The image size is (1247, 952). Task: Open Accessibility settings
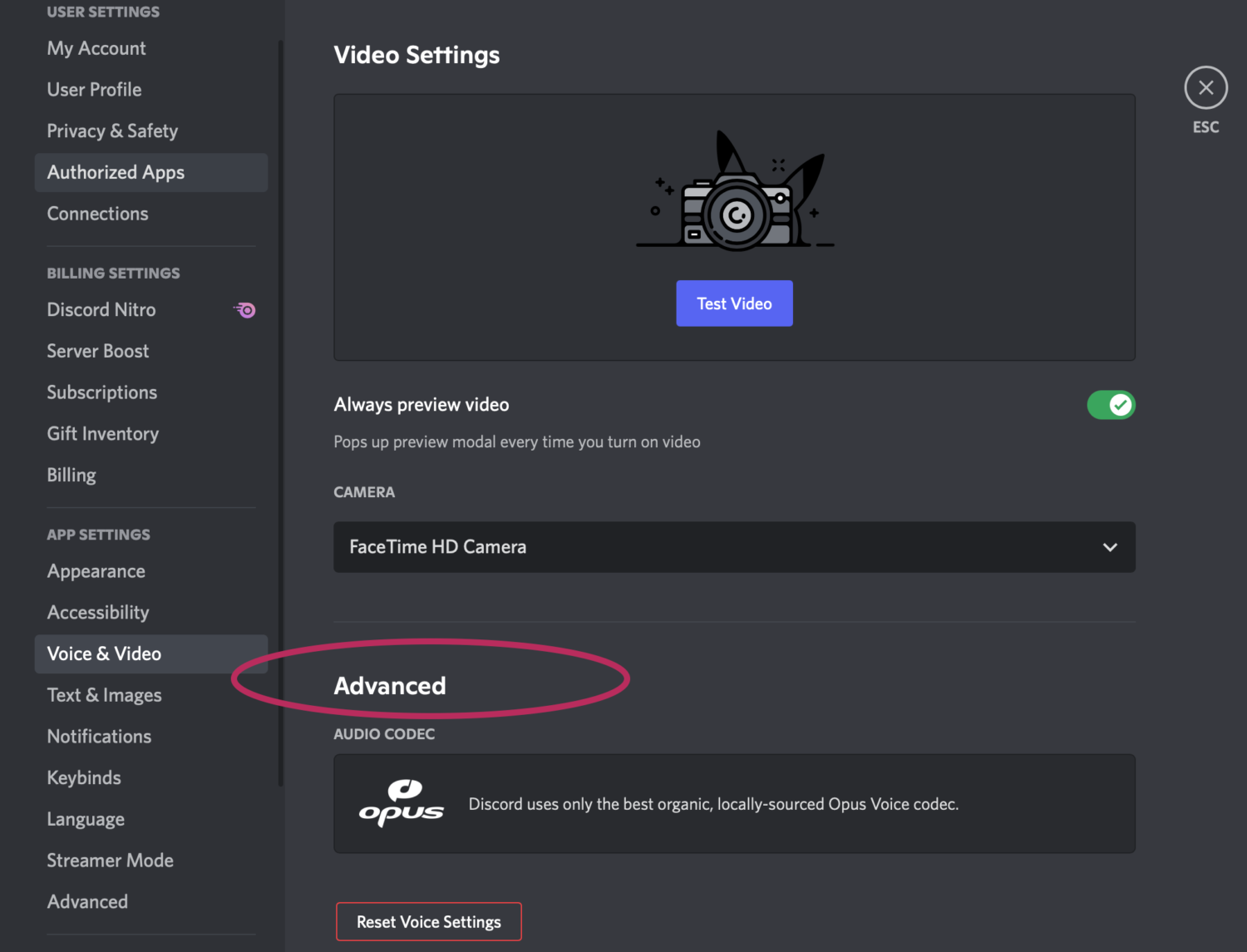click(151, 613)
